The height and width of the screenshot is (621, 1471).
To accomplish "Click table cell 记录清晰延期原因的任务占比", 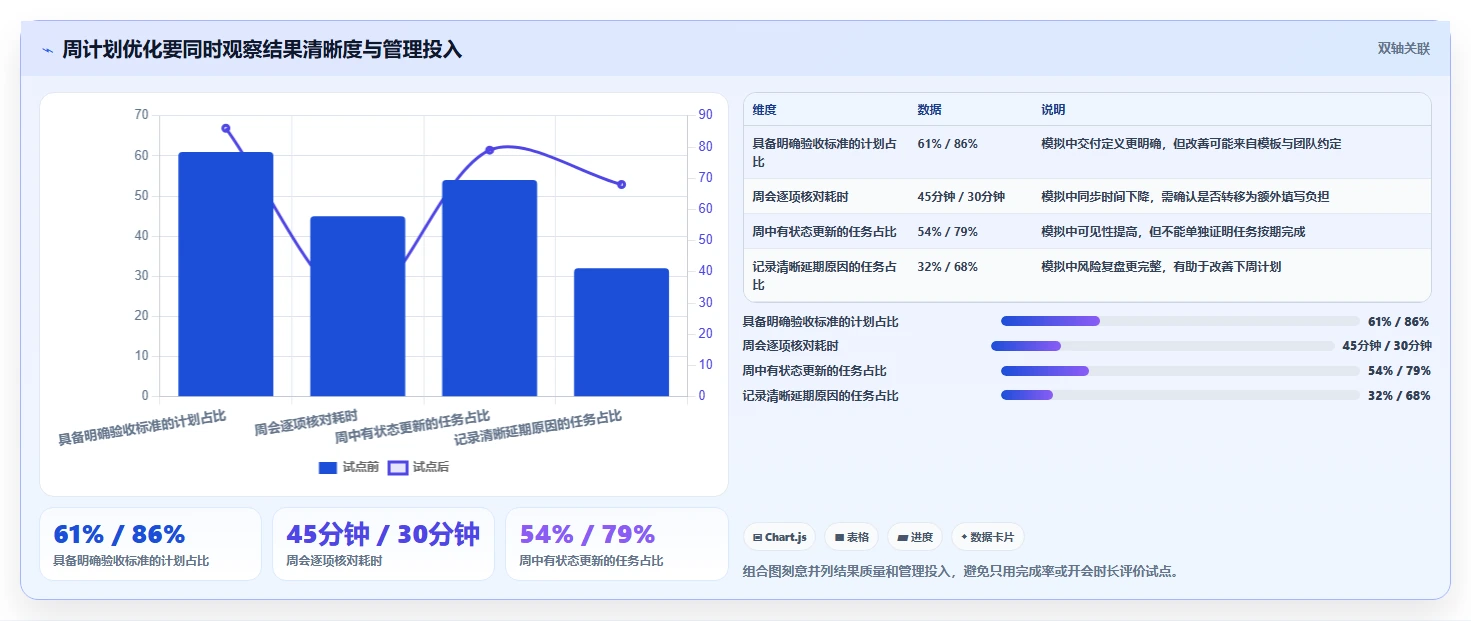I will coord(825,276).
